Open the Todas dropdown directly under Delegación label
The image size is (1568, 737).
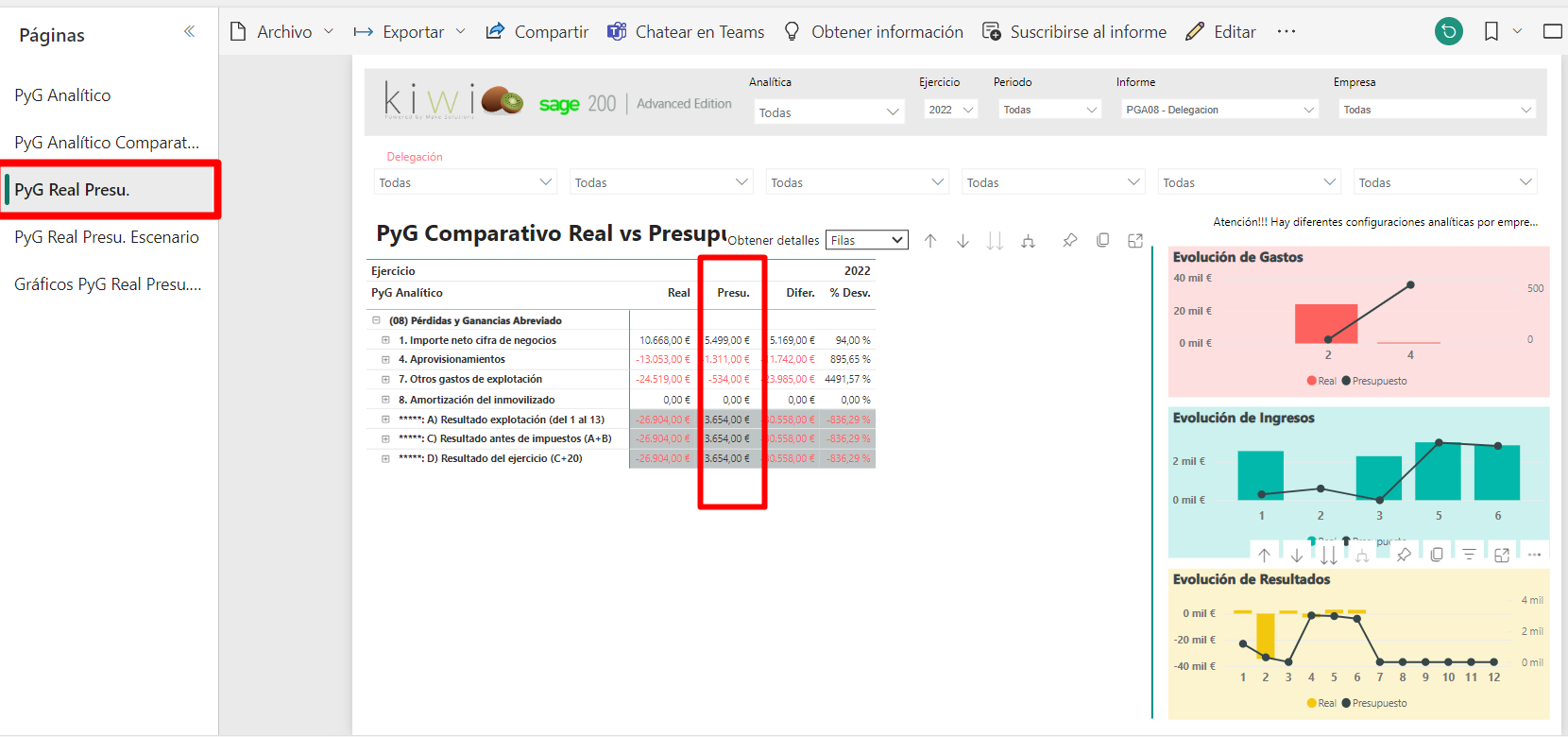(465, 182)
